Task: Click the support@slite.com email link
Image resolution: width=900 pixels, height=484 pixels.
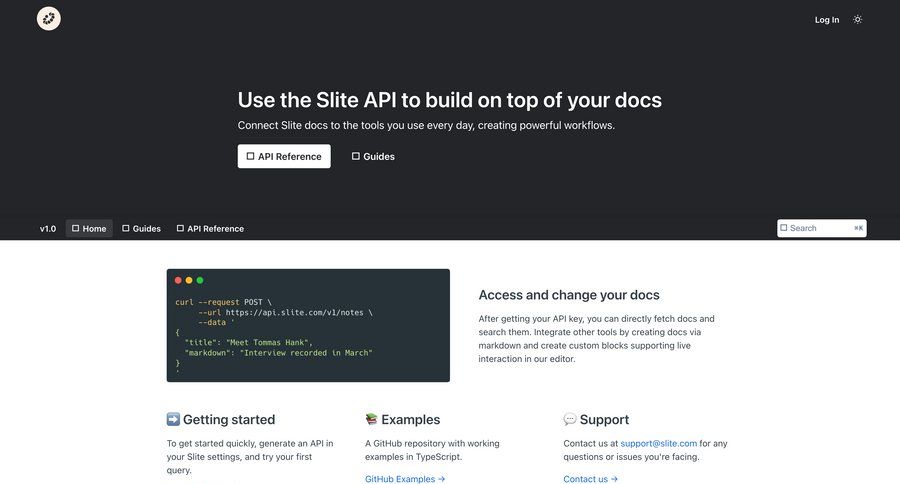Action: point(658,443)
